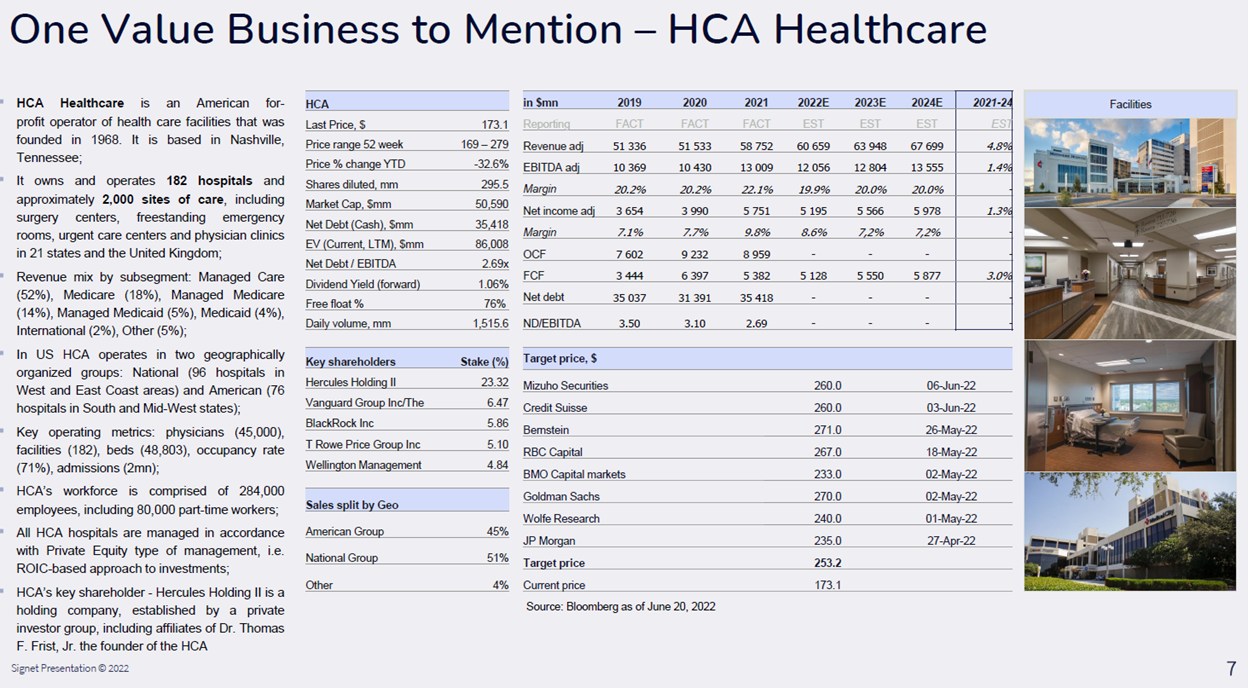Click the slide title mentioning HCA Healthcare
The height and width of the screenshot is (688, 1248).
pyautogui.click(x=498, y=31)
